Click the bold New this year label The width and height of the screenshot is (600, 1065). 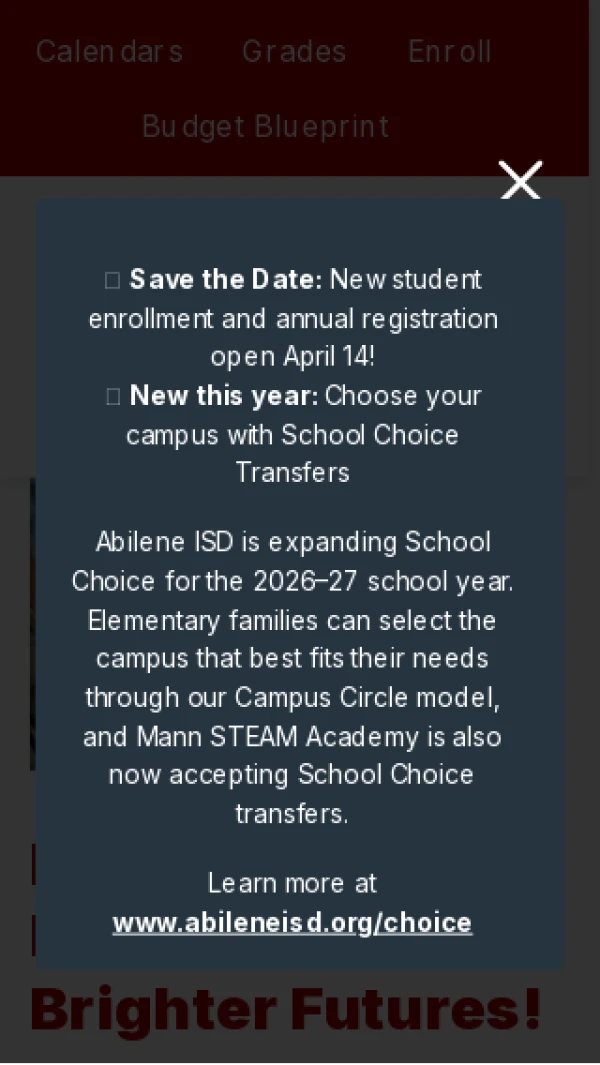[x=224, y=396]
